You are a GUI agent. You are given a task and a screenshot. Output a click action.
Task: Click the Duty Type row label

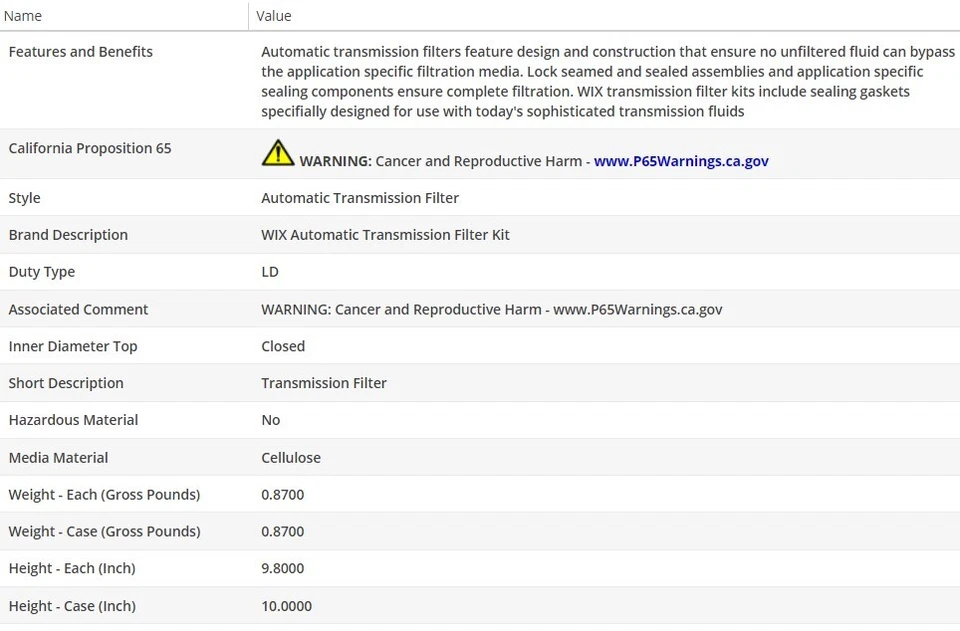pos(42,272)
